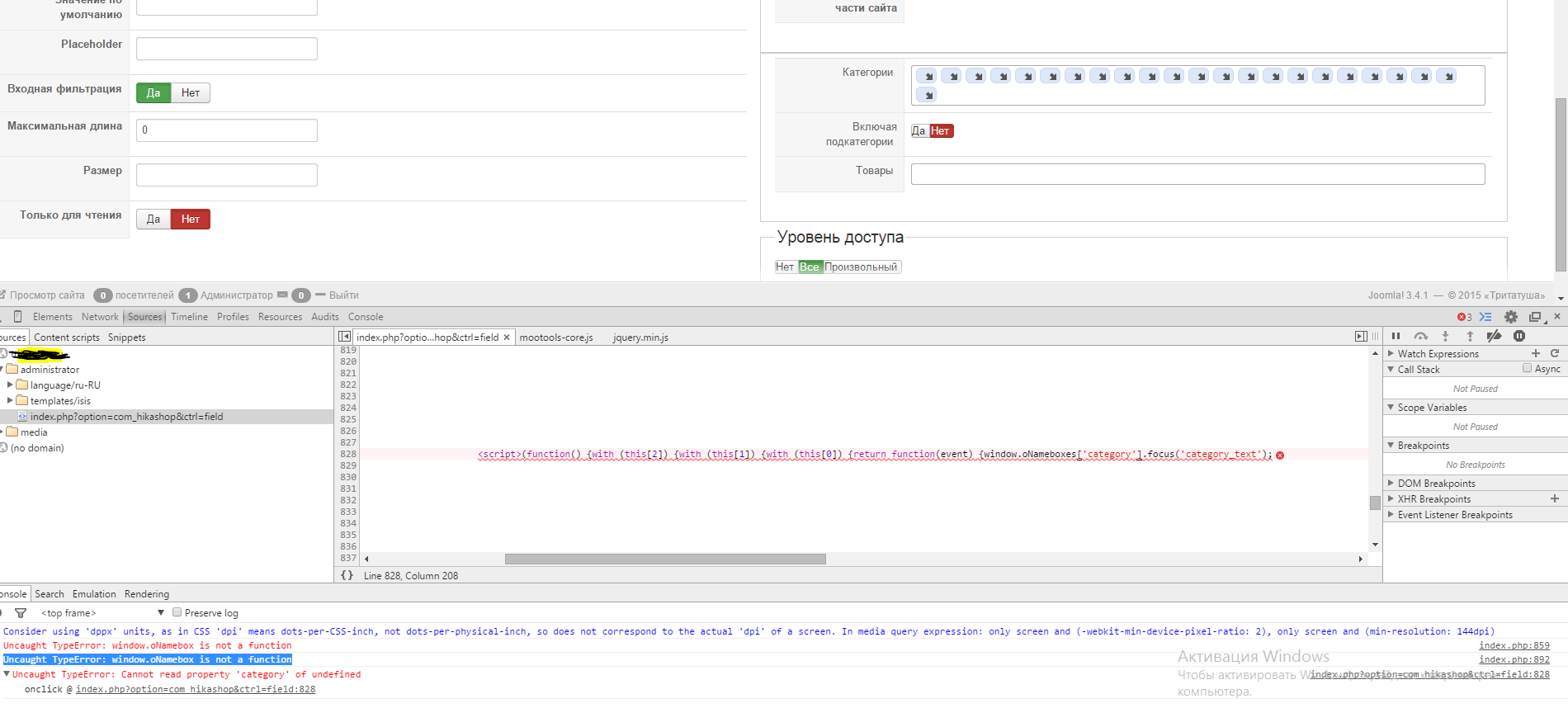Click the media folder icon

12,432
